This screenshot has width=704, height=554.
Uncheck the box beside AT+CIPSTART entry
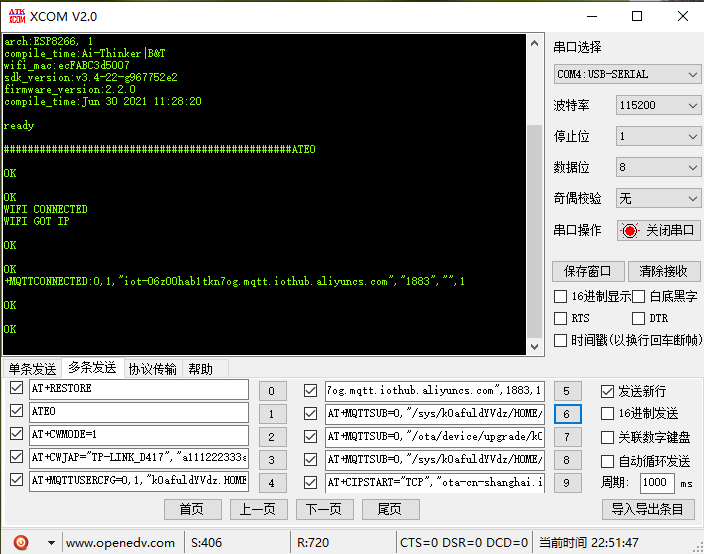pyautogui.click(x=310, y=482)
